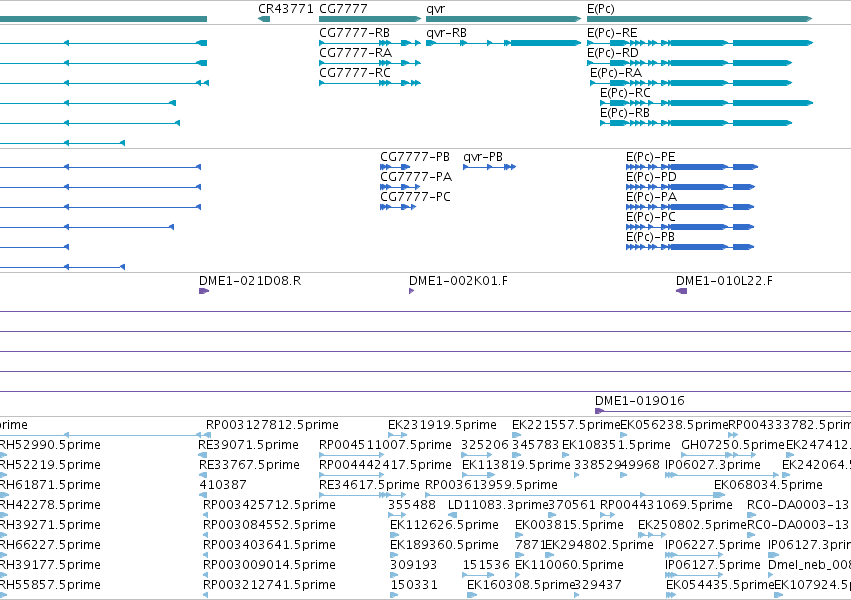The image size is (851, 600).
Task: Click EST EK231919.5prime
Action: [x=442, y=425]
